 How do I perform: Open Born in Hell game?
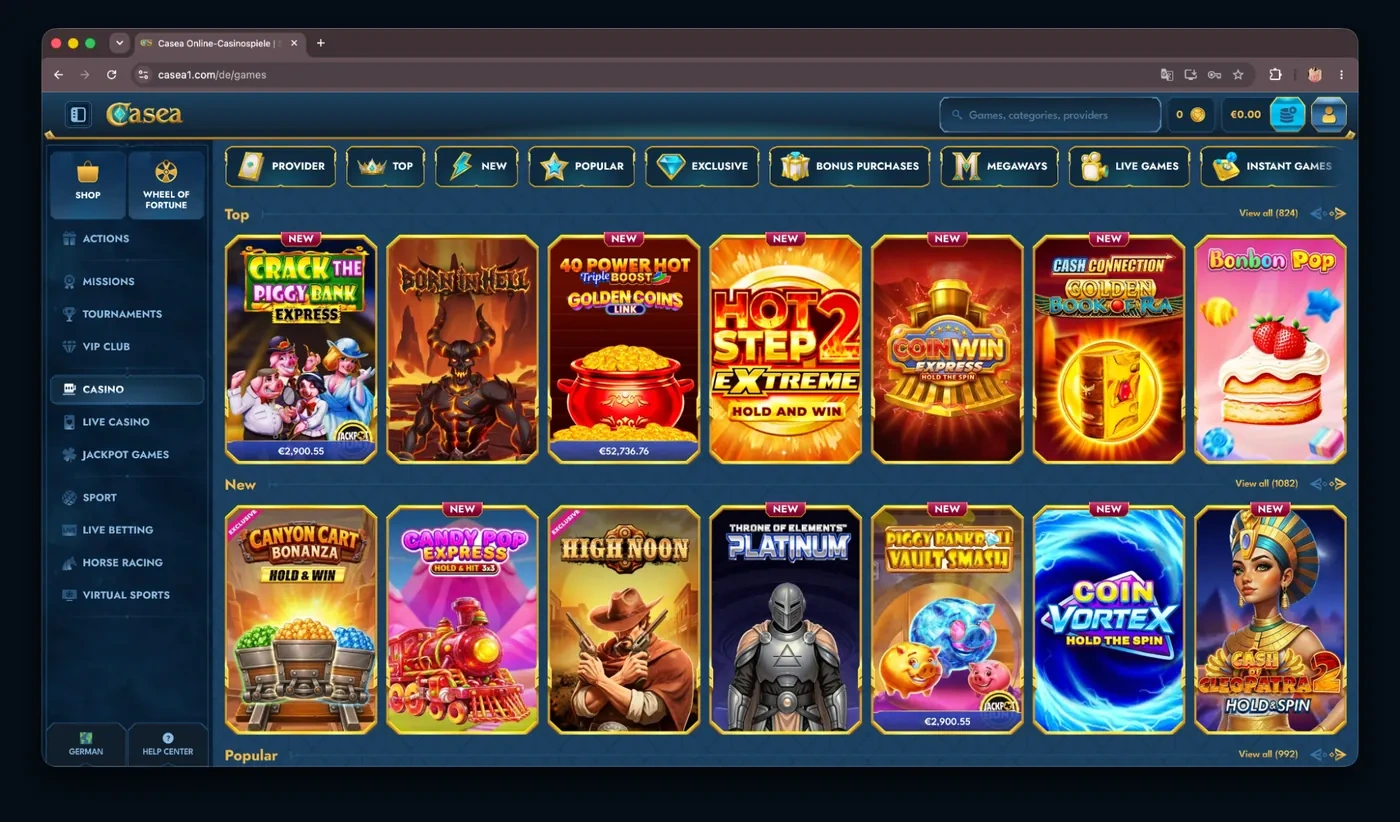pyautogui.click(x=462, y=349)
